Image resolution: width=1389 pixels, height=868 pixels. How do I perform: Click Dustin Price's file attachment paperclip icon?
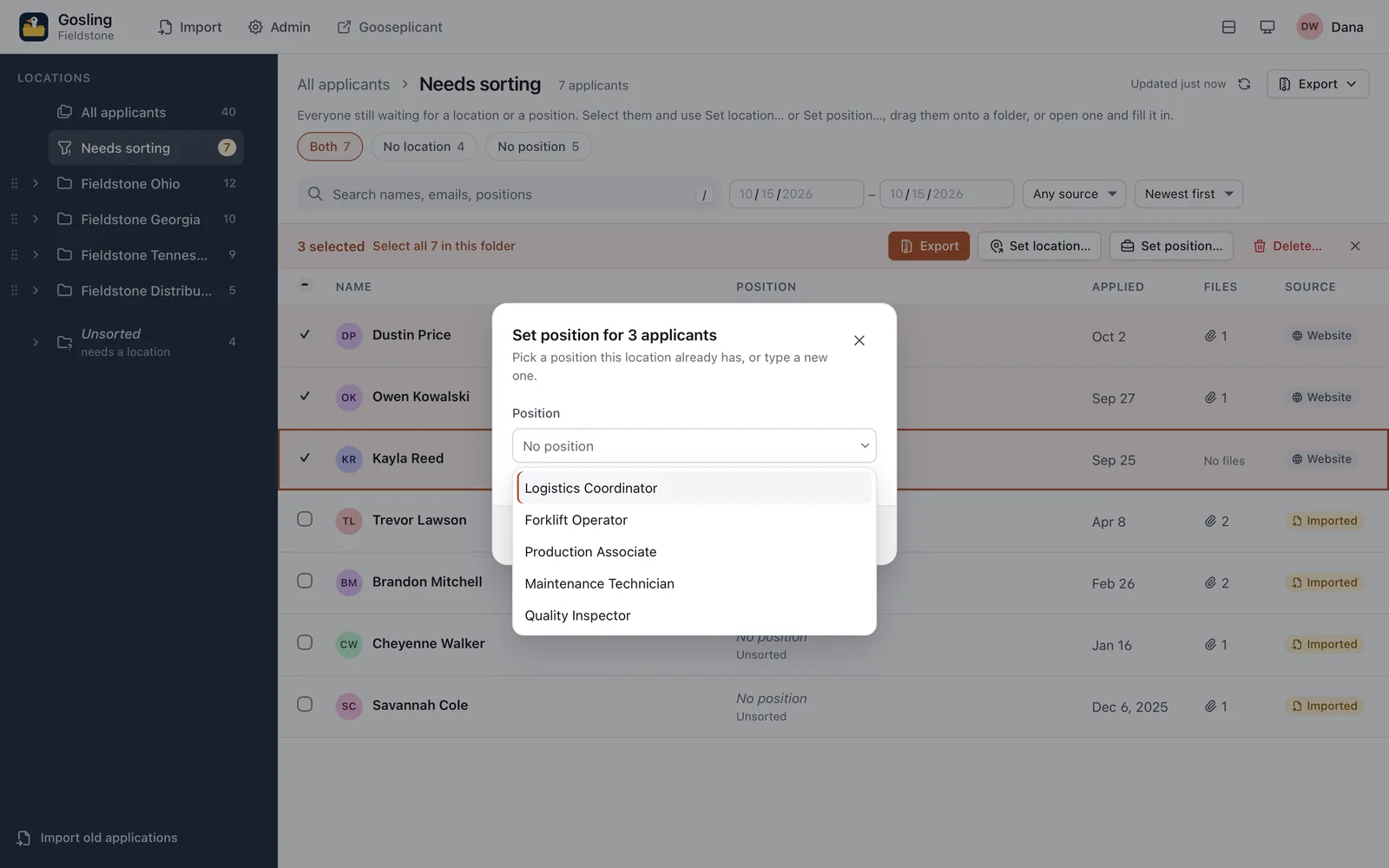(1210, 336)
